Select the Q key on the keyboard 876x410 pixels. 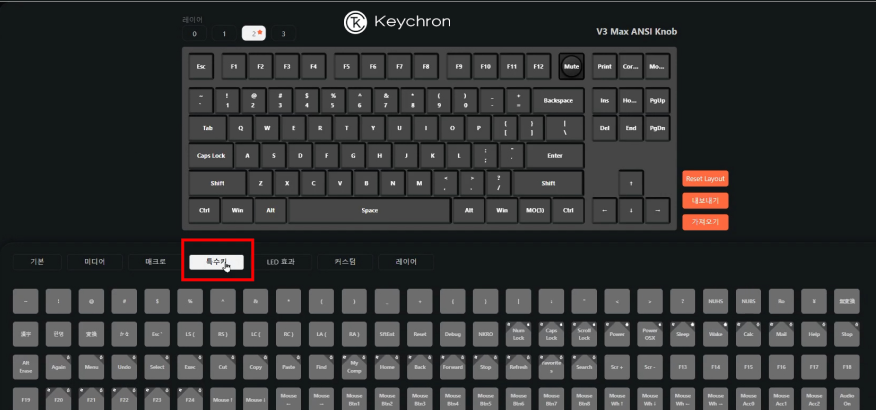241,128
